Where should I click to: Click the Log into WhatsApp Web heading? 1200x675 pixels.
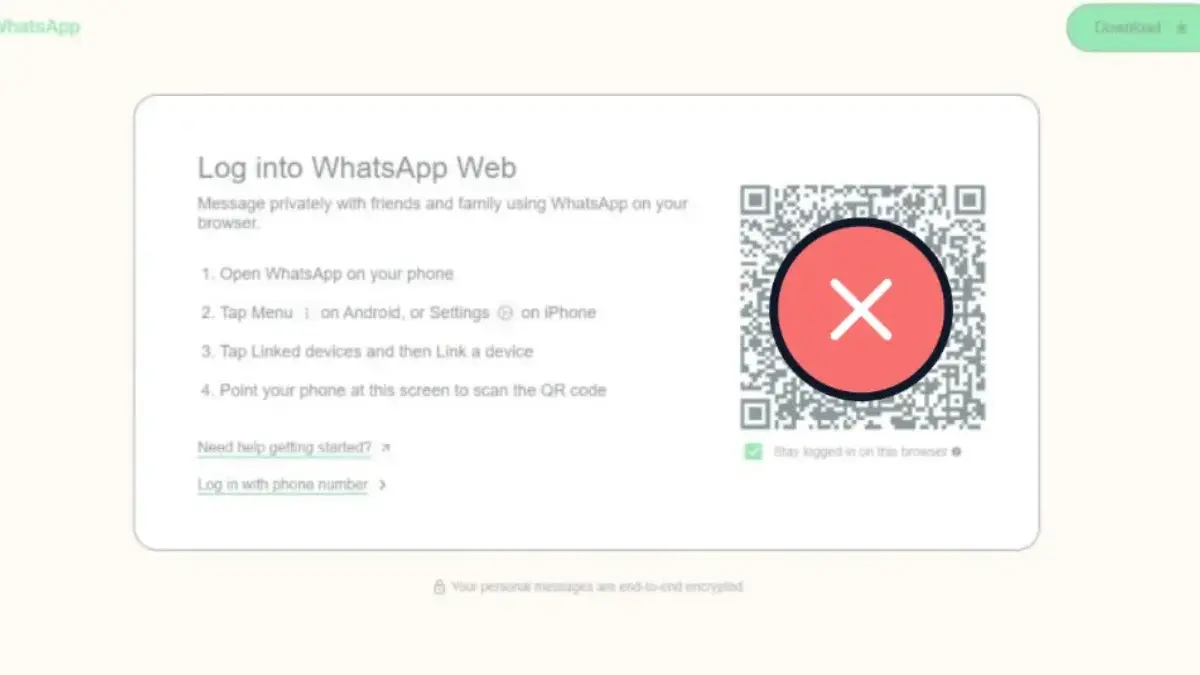pos(357,167)
